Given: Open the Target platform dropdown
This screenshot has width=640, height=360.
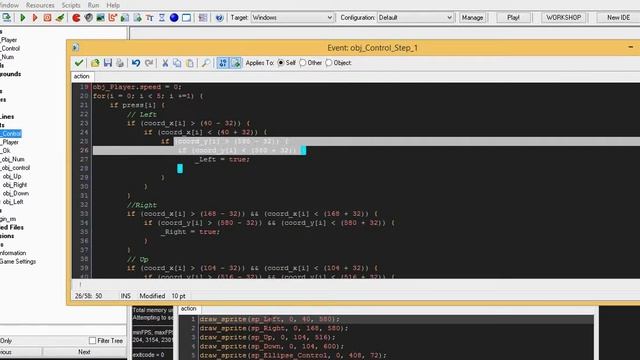Looking at the screenshot, I should click(292, 18).
